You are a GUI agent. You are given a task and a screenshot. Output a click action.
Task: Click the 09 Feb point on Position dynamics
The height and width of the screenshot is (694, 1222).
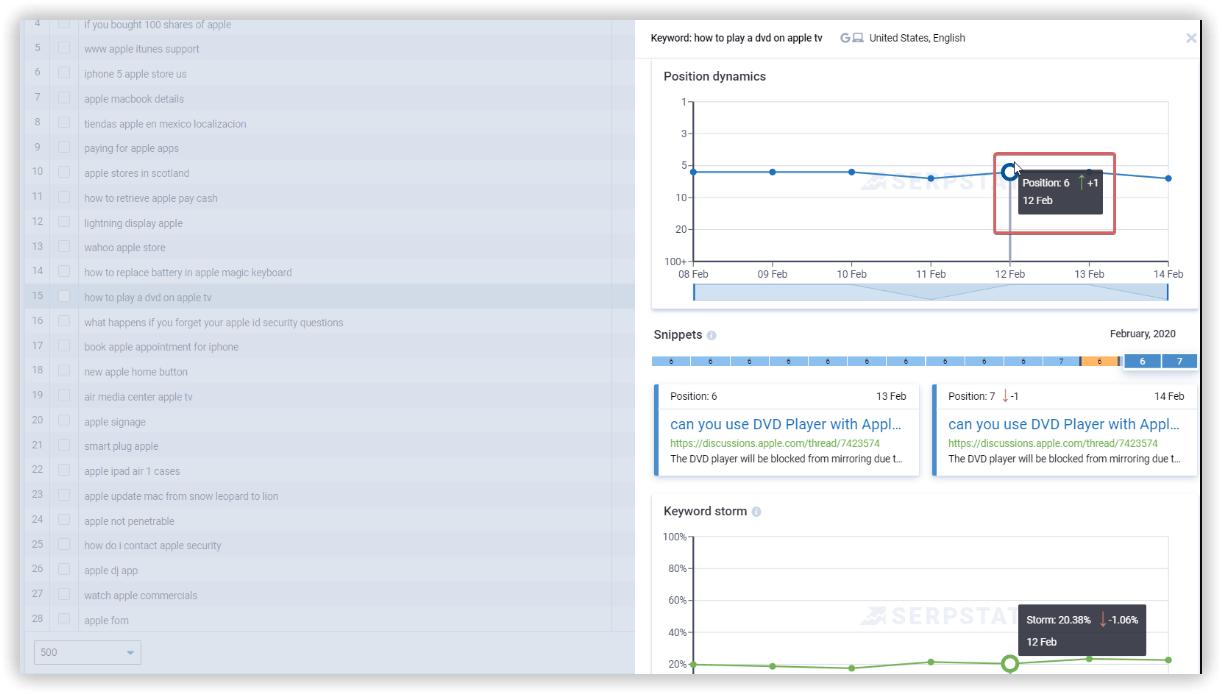coord(772,172)
